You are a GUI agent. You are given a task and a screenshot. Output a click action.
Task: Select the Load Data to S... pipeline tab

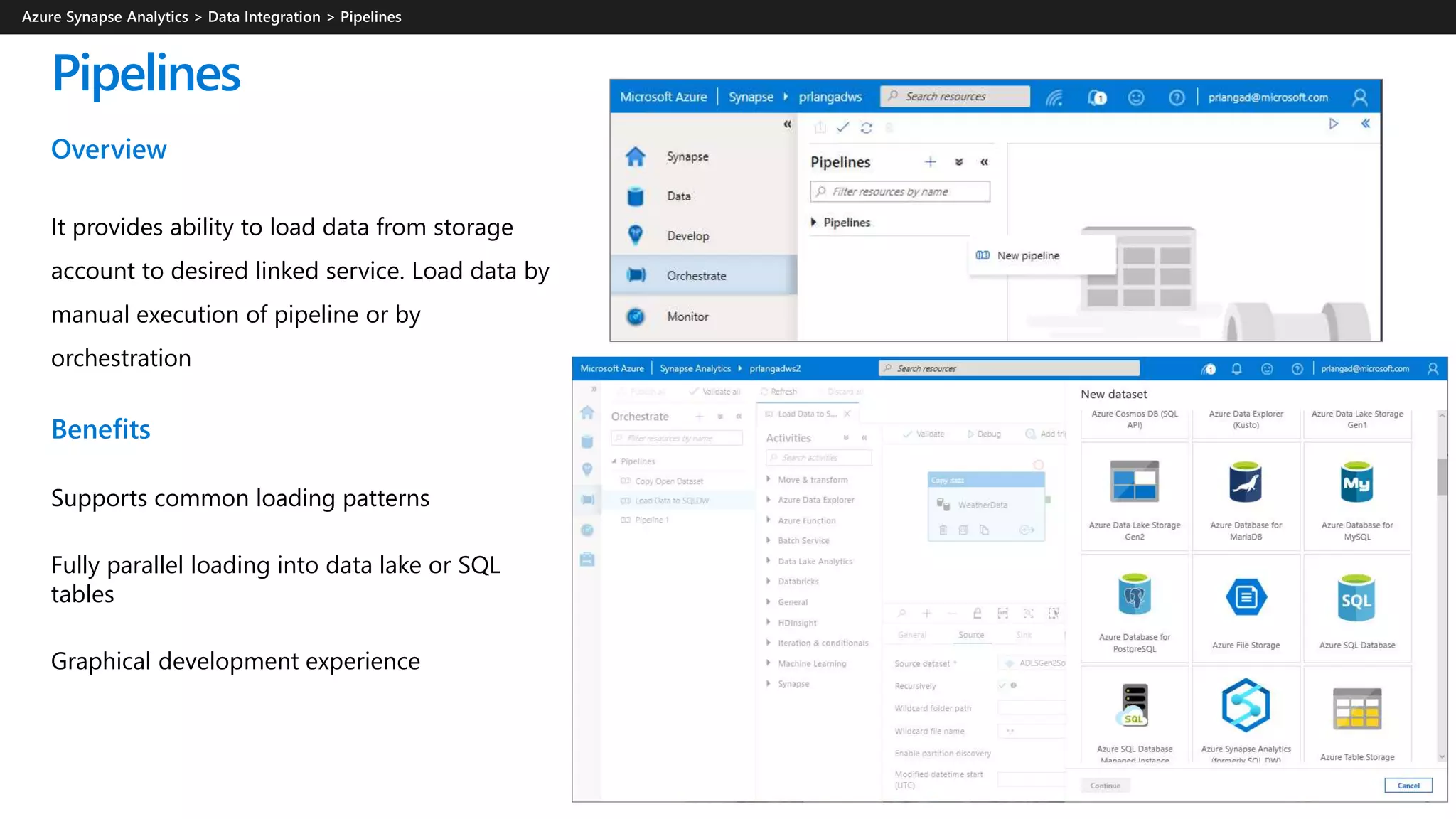(808, 414)
